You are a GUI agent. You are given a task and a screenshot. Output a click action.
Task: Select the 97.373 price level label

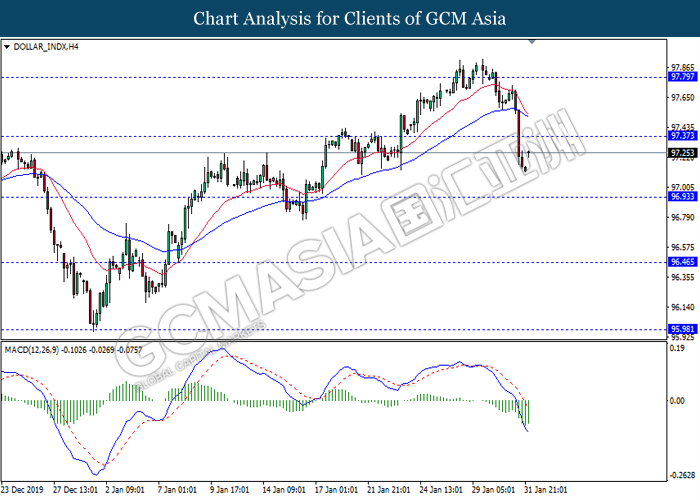683,136
